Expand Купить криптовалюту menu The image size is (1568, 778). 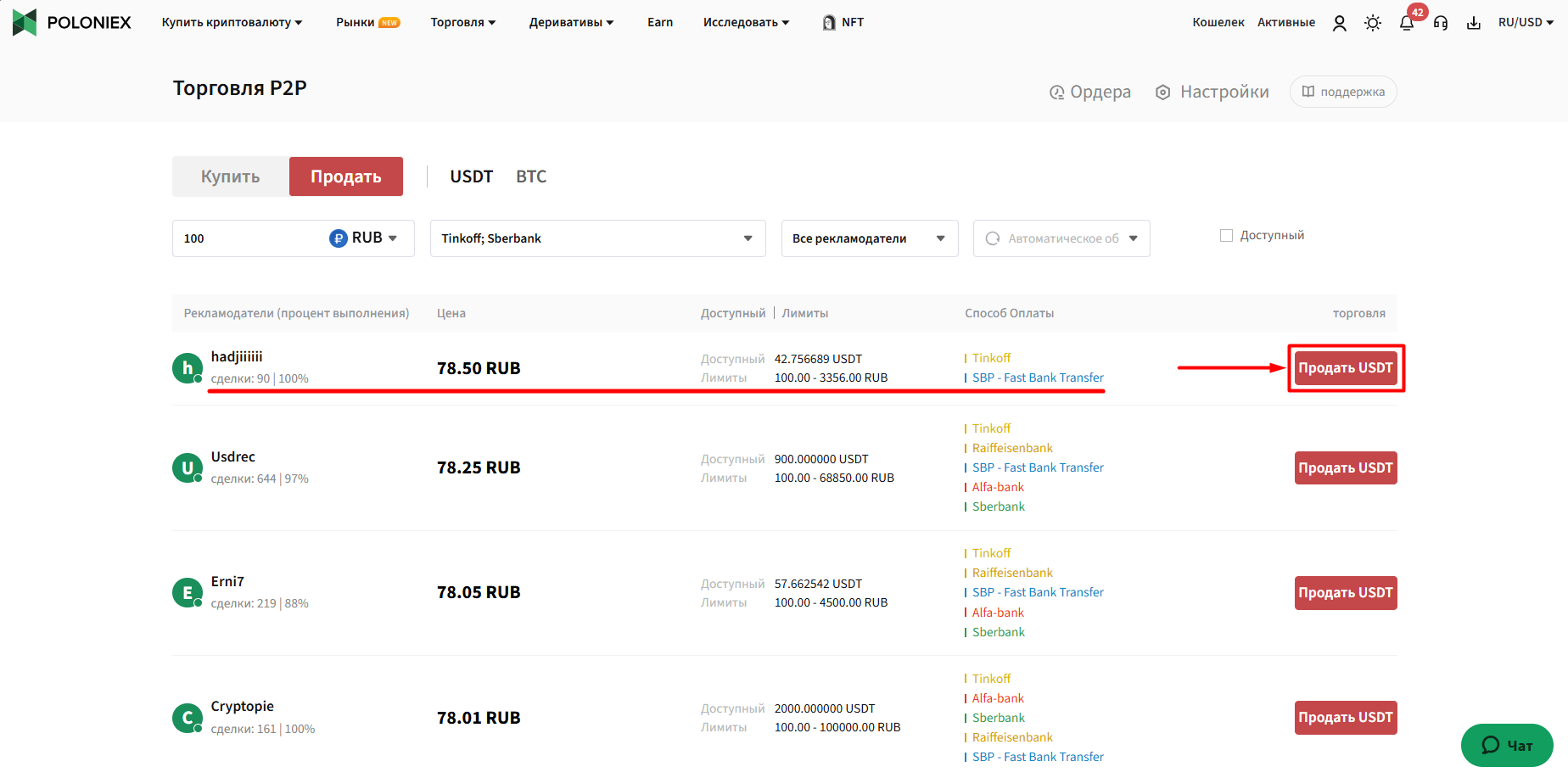click(x=232, y=22)
